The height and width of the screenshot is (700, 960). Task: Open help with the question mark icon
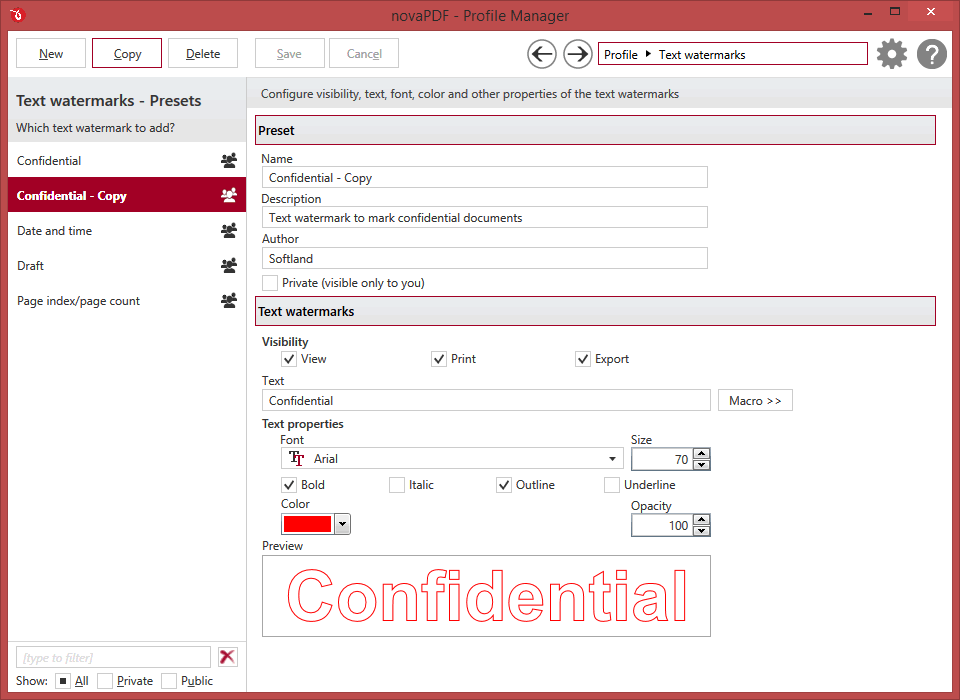click(932, 55)
